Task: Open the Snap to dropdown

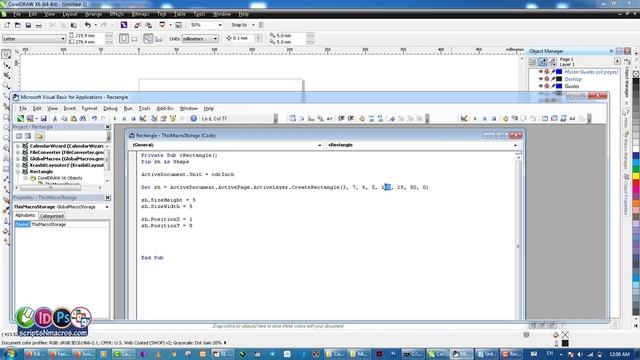Action: 253,25
